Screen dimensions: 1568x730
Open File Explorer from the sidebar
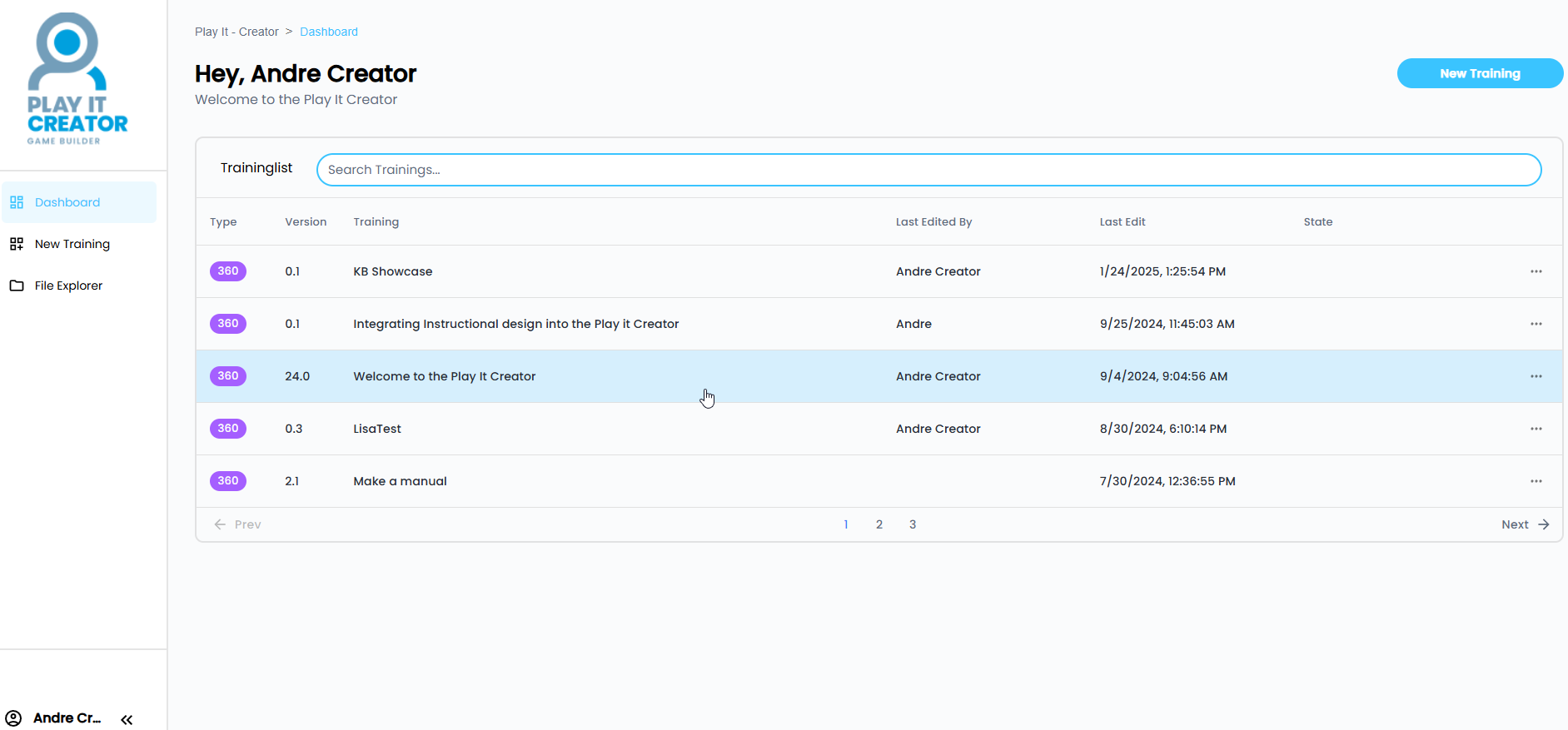pos(68,286)
